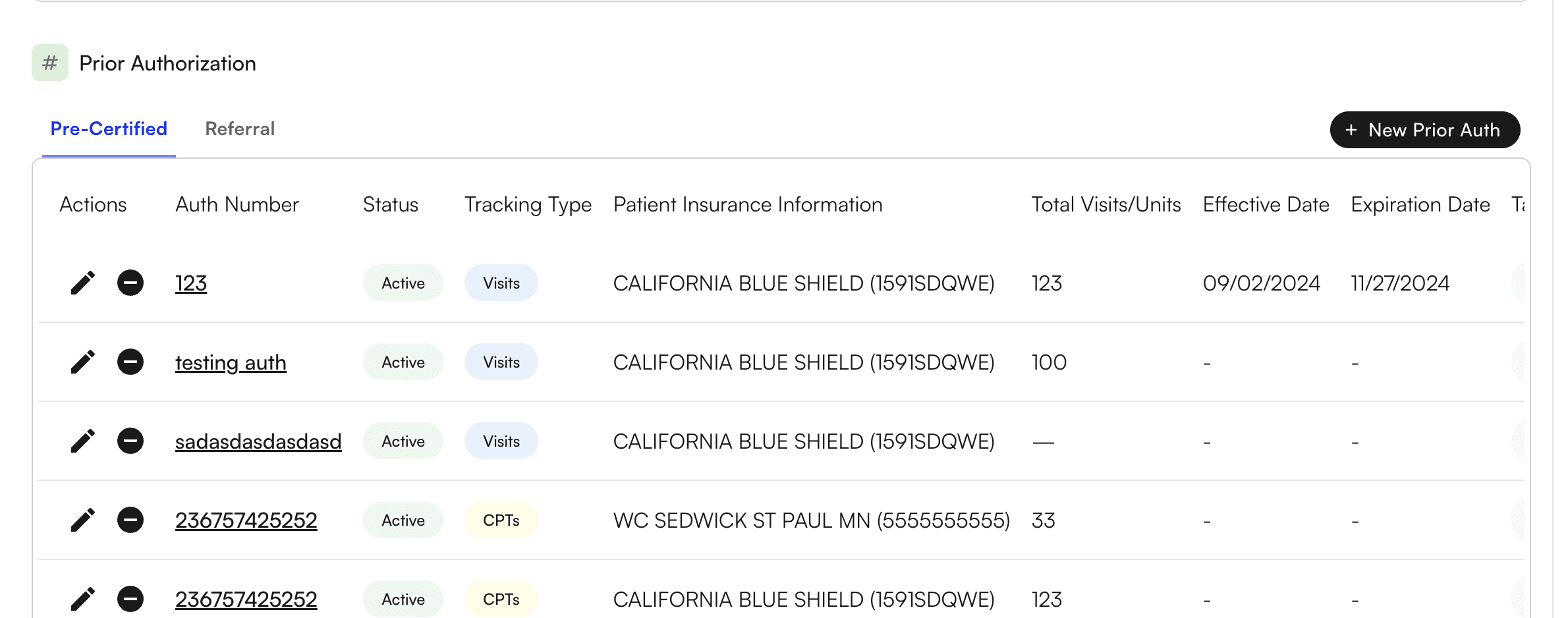
Task: Click the Prior Authorization hash icon
Action: (50, 63)
